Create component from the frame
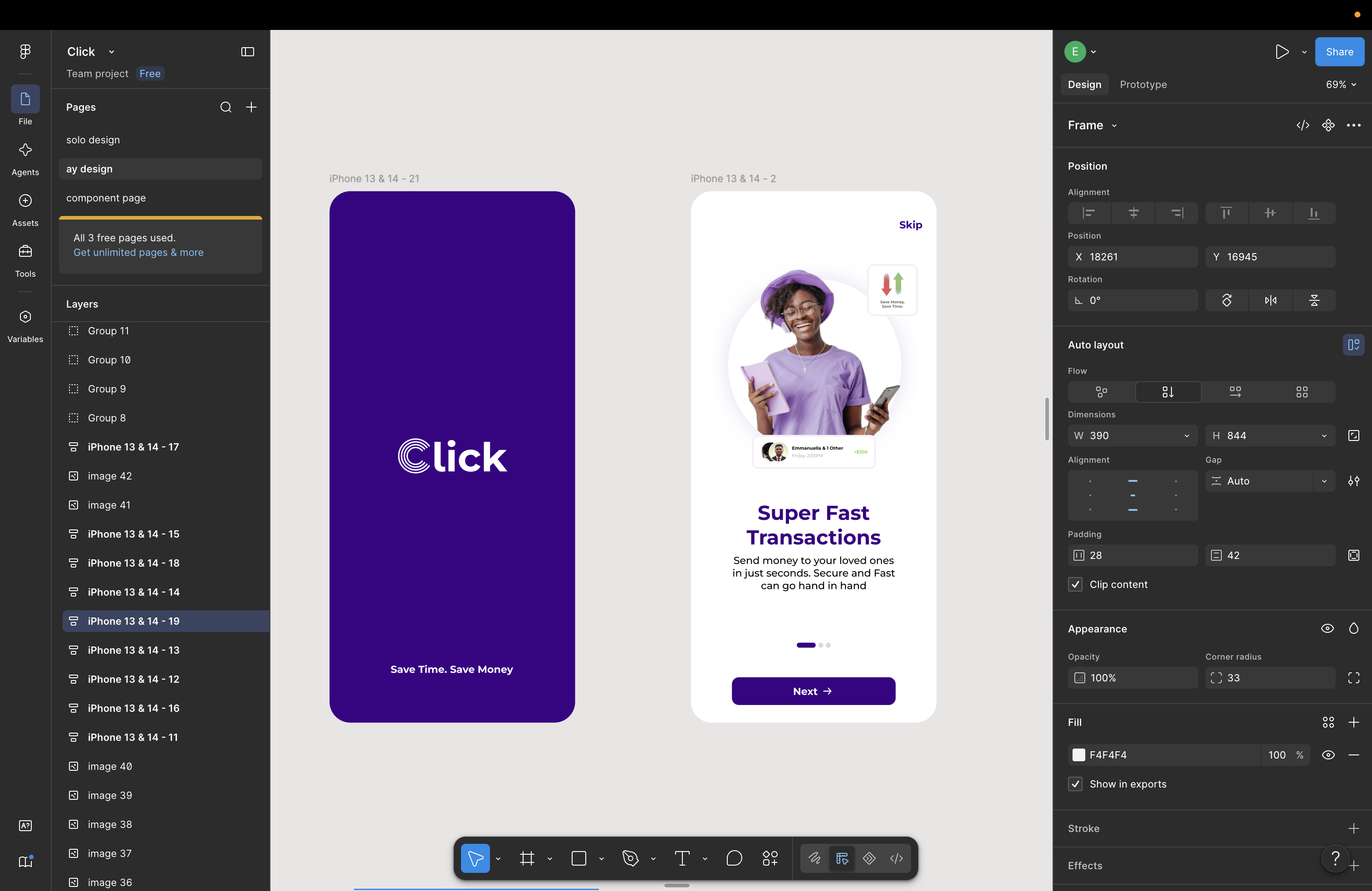Screen dimensions: 1372x891 click(x=1328, y=126)
